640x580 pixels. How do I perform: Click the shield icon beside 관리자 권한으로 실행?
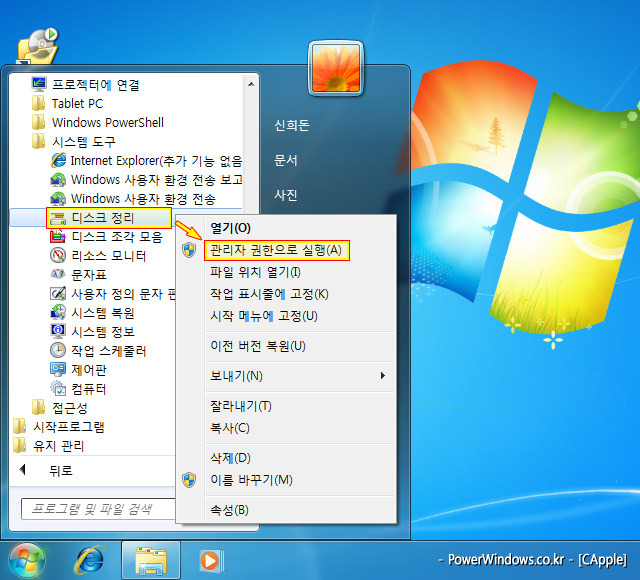(189, 250)
